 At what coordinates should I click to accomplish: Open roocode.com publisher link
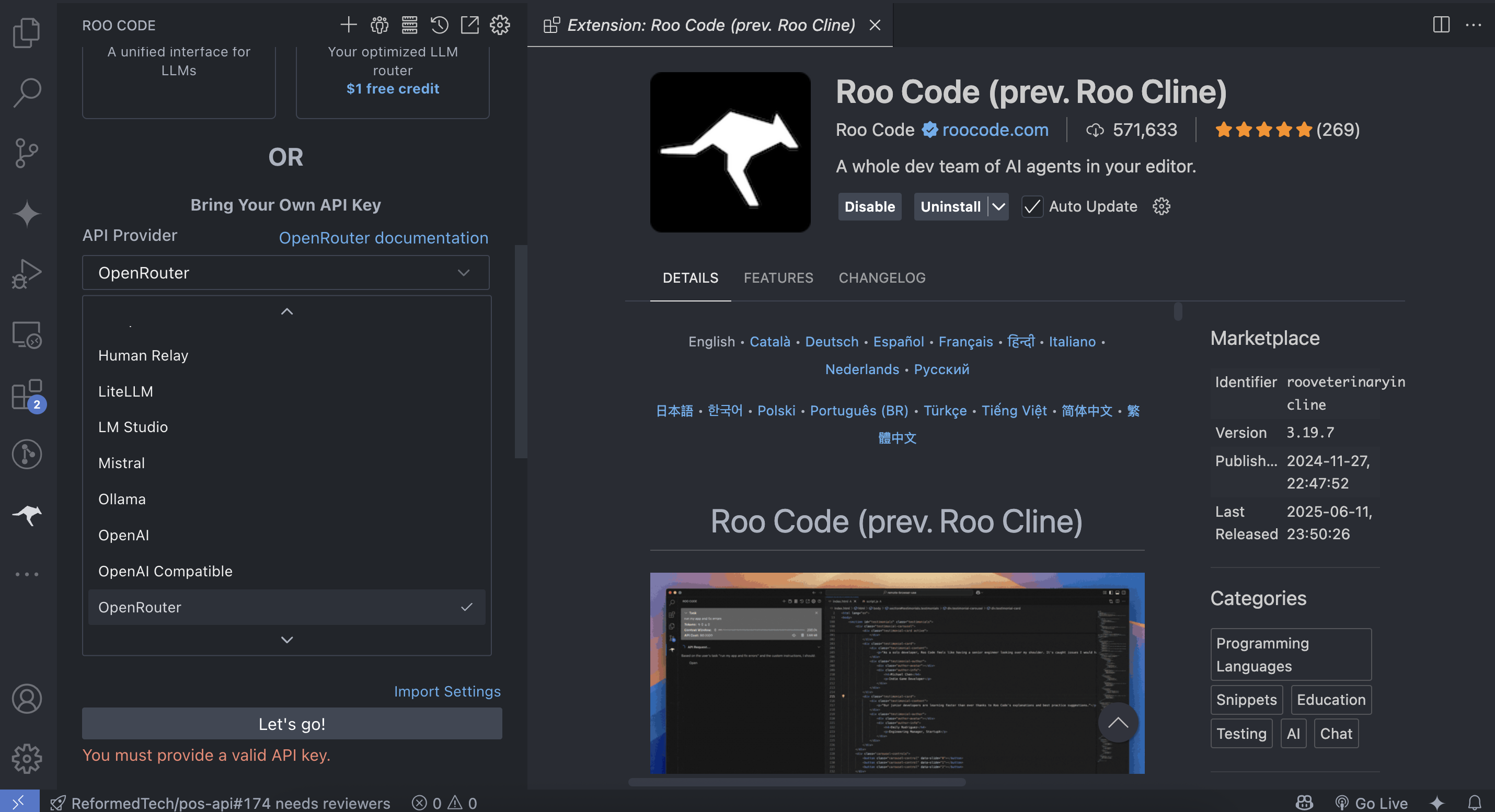[995, 130]
